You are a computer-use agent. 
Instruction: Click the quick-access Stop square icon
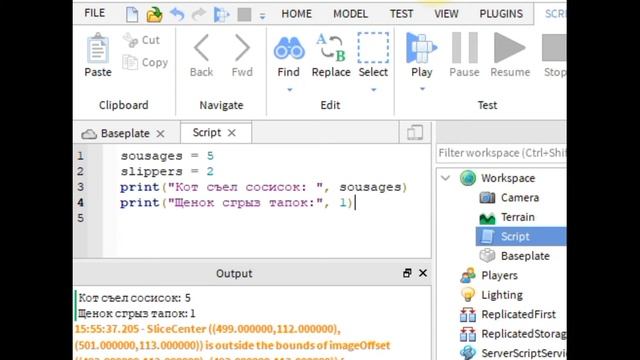click(244, 15)
